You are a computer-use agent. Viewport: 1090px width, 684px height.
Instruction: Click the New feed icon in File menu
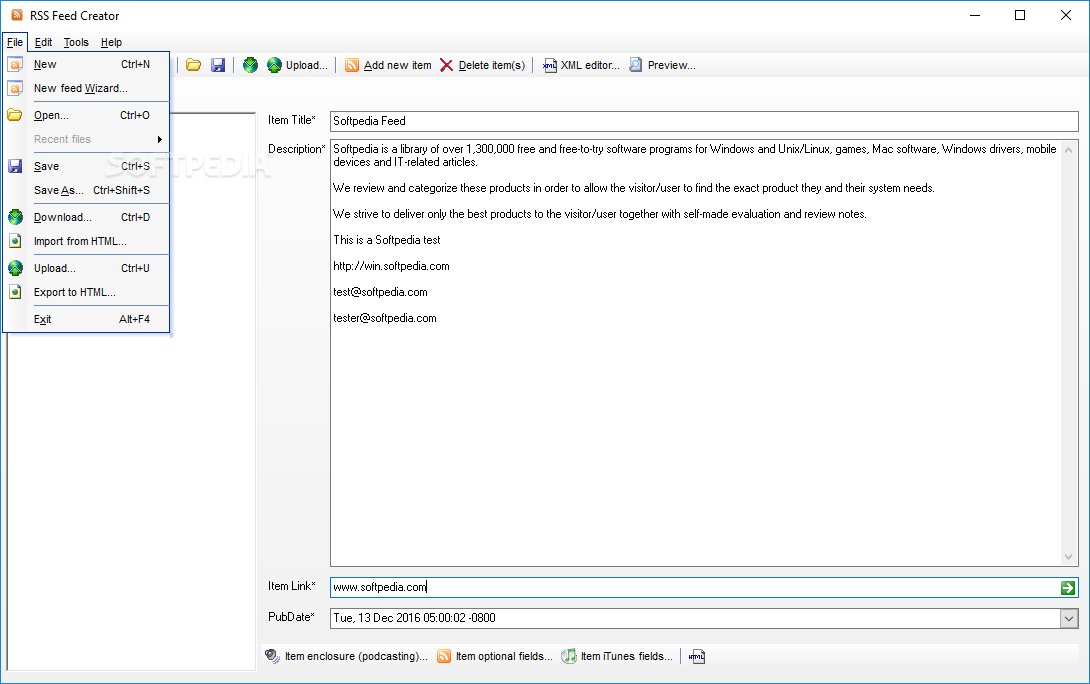tap(15, 64)
